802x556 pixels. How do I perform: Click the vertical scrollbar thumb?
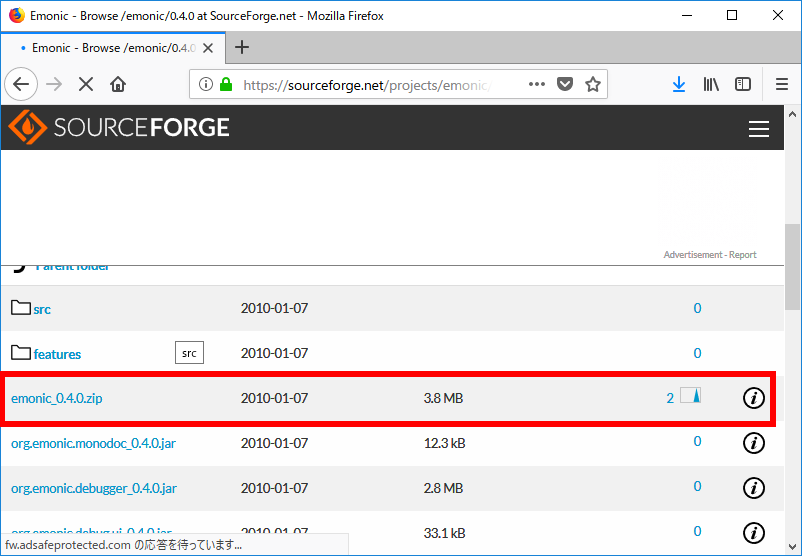click(793, 266)
